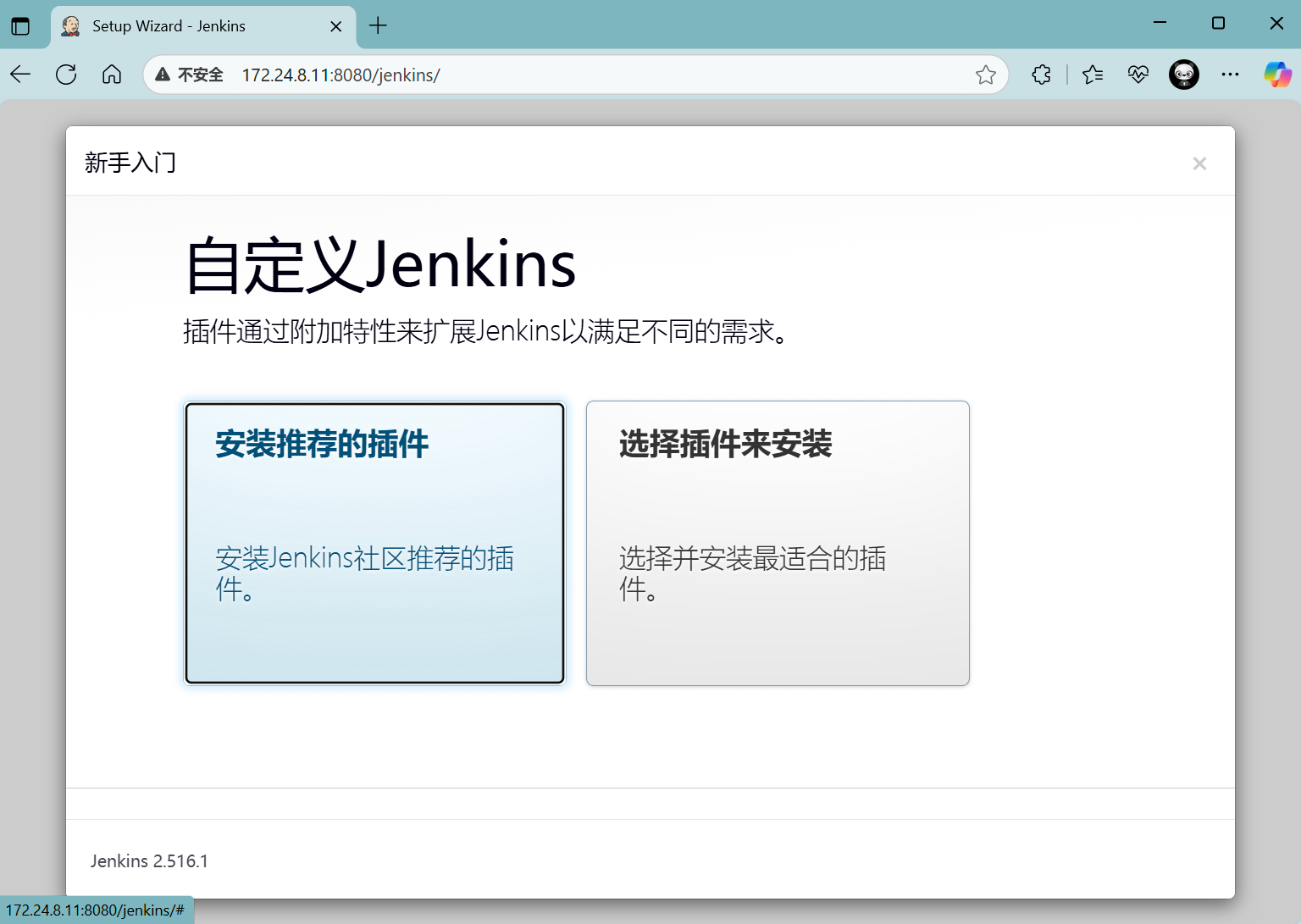Image resolution: width=1301 pixels, height=924 pixels.
Task: Open the tab actions menu icon
Action: [20, 26]
